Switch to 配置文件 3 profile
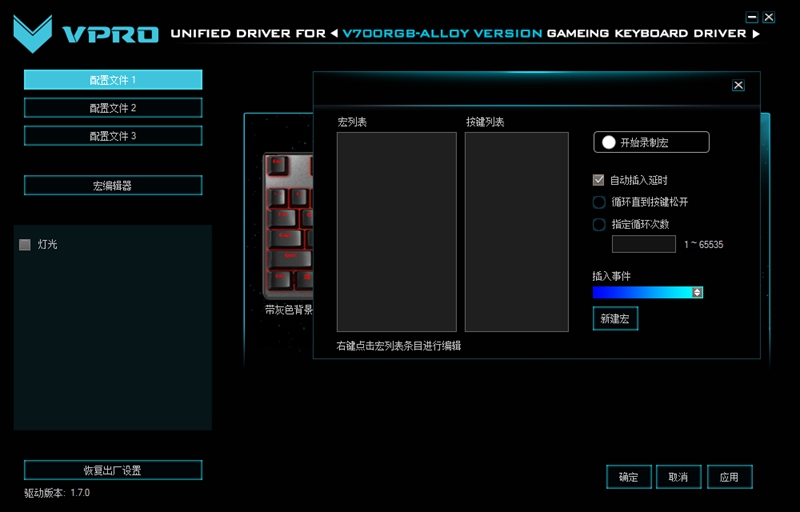 click(113, 136)
